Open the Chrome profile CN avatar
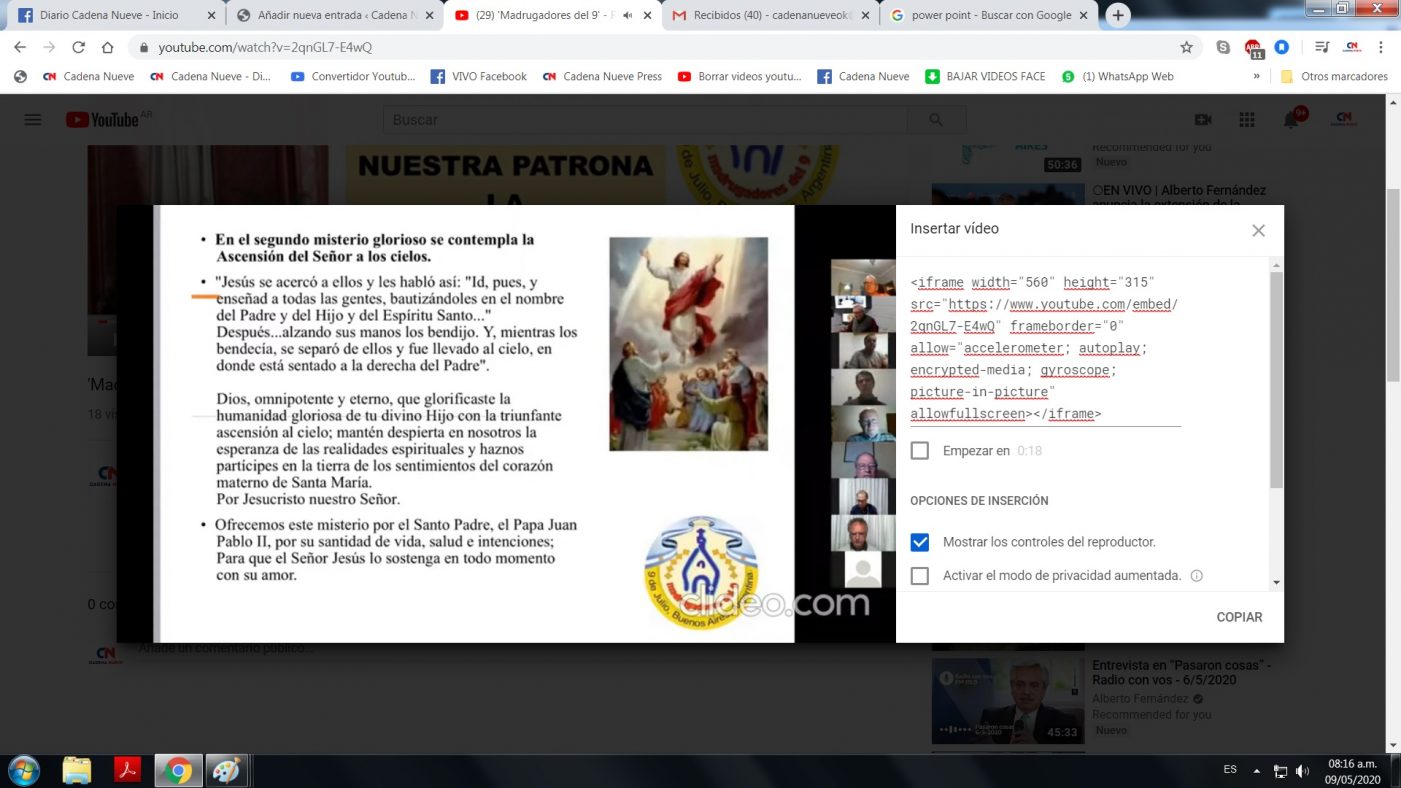 (x=1352, y=47)
